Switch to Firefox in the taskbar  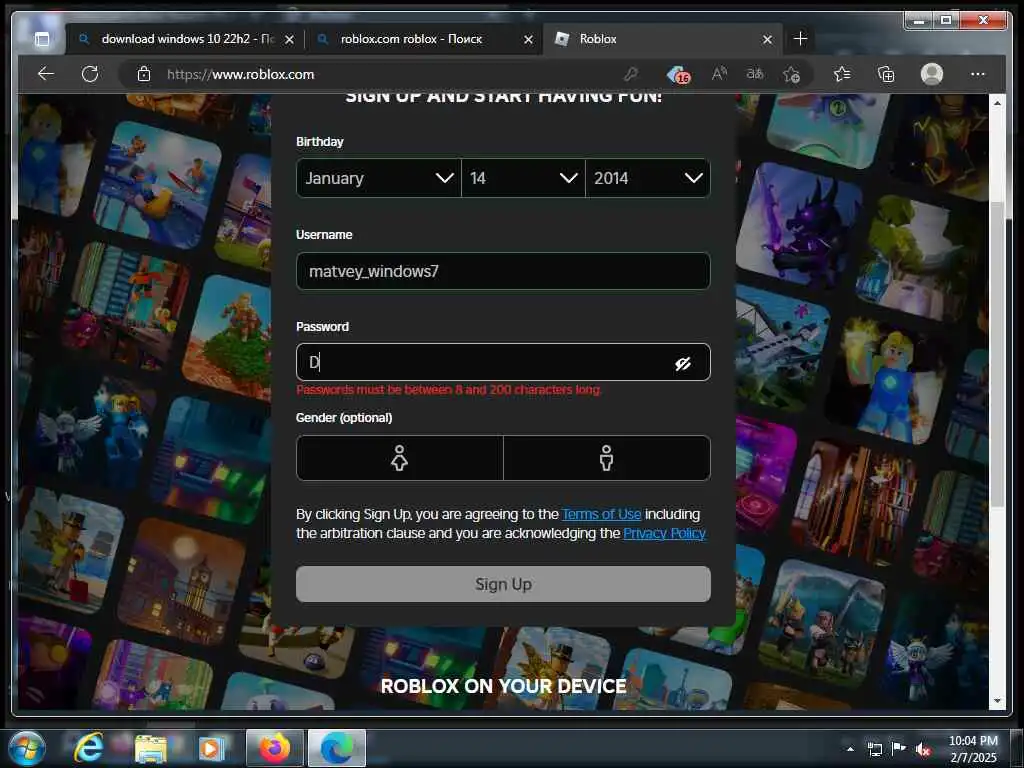[274, 748]
